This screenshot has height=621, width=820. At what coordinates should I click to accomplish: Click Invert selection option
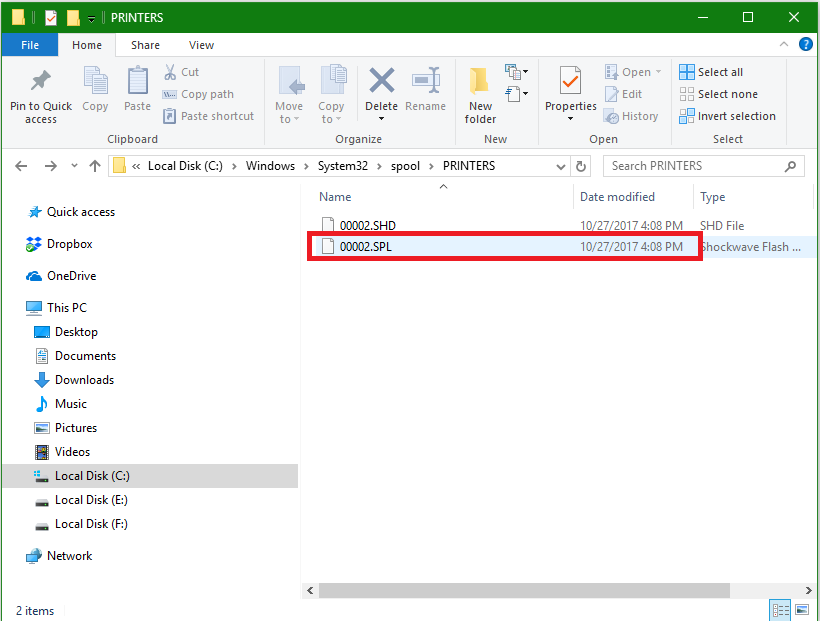[x=727, y=116]
